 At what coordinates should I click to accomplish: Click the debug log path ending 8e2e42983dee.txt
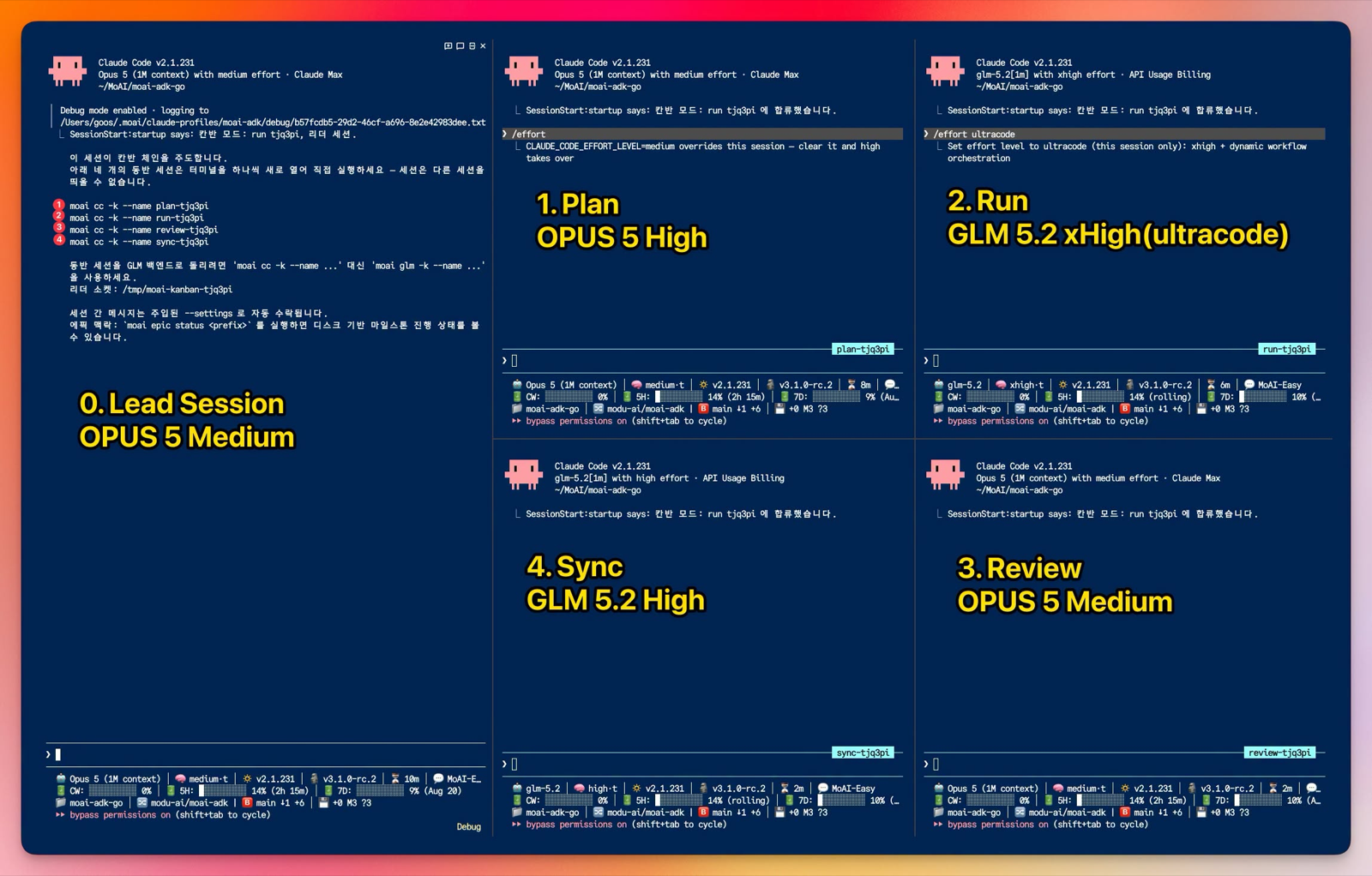(273, 123)
